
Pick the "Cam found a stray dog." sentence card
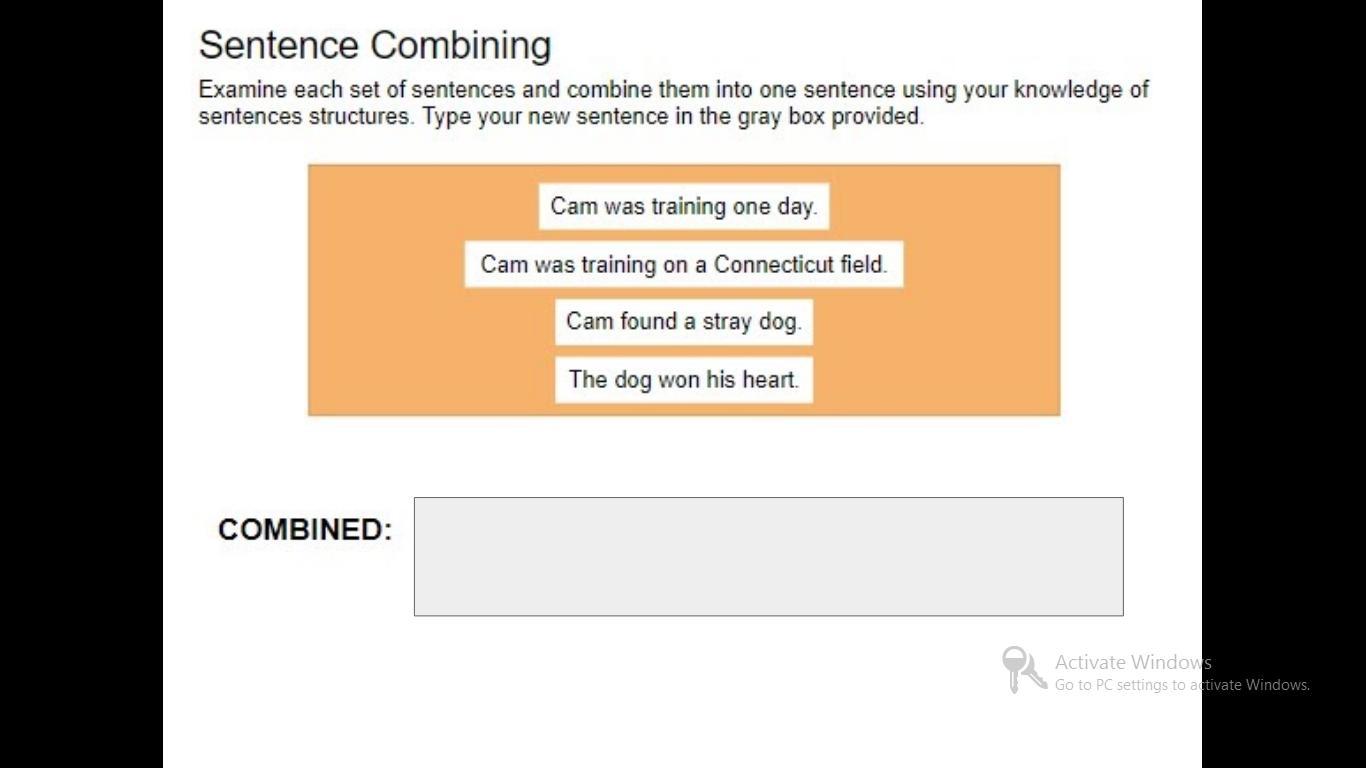point(684,321)
